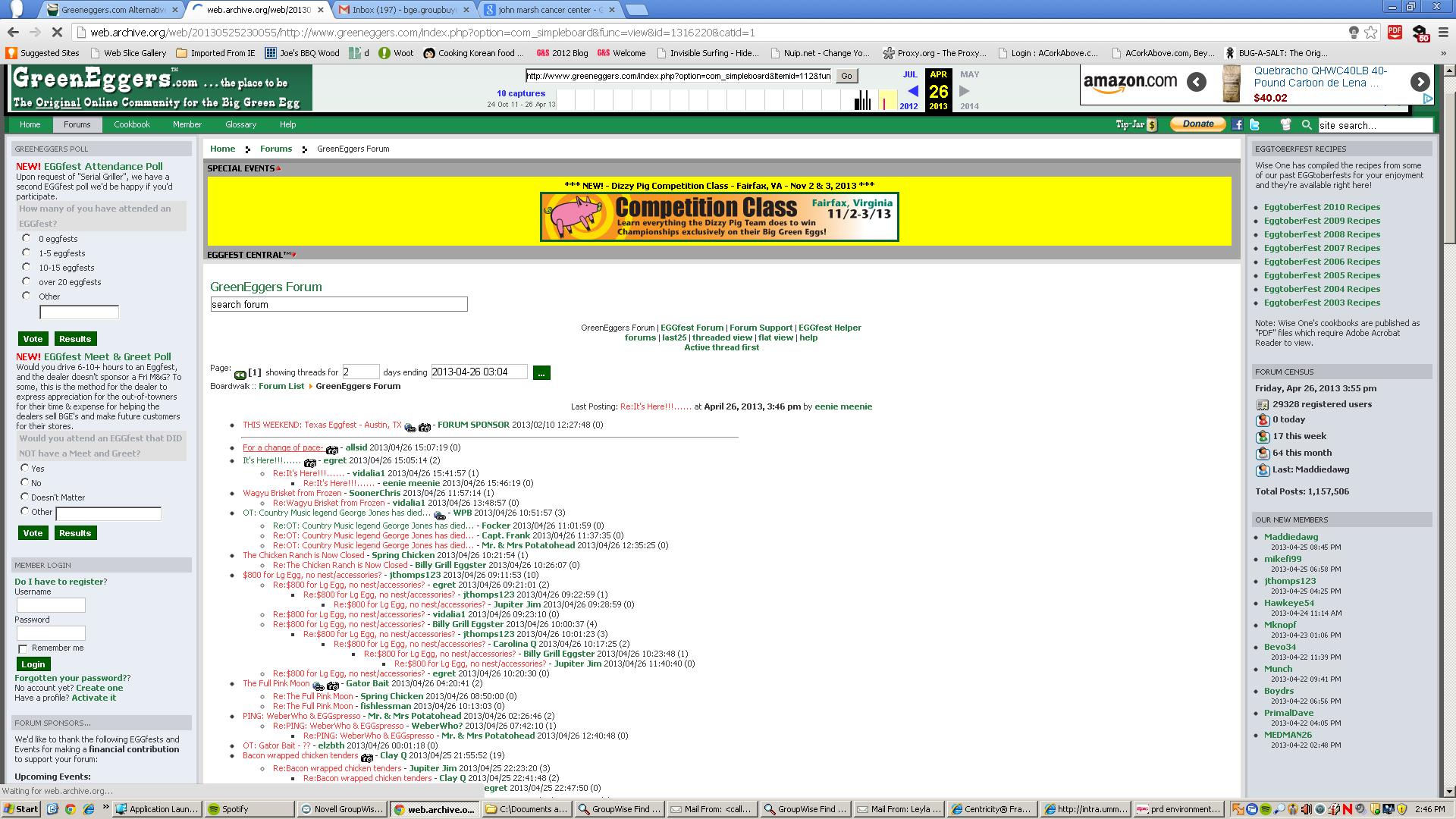Screen dimensions: 1456x819
Task: Click the Amazon ad next arrow
Action: point(1420,82)
